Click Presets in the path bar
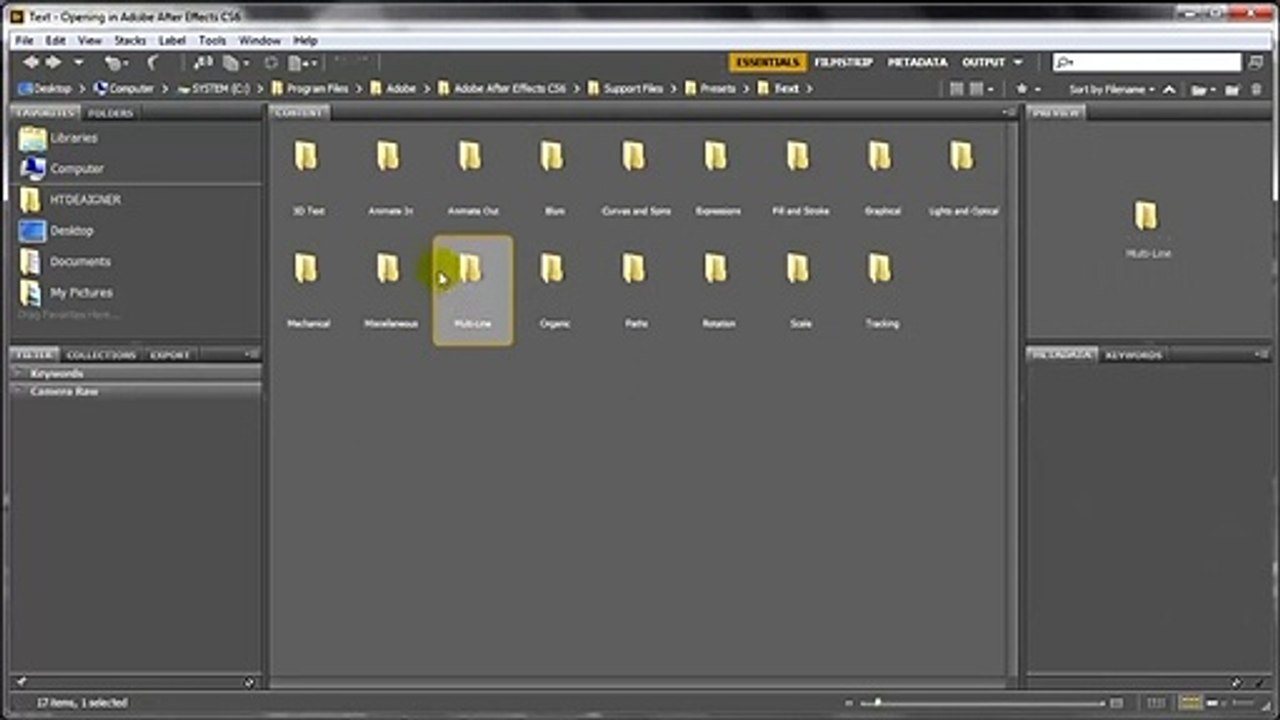Viewport: 1280px width, 720px height. [x=710, y=89]
